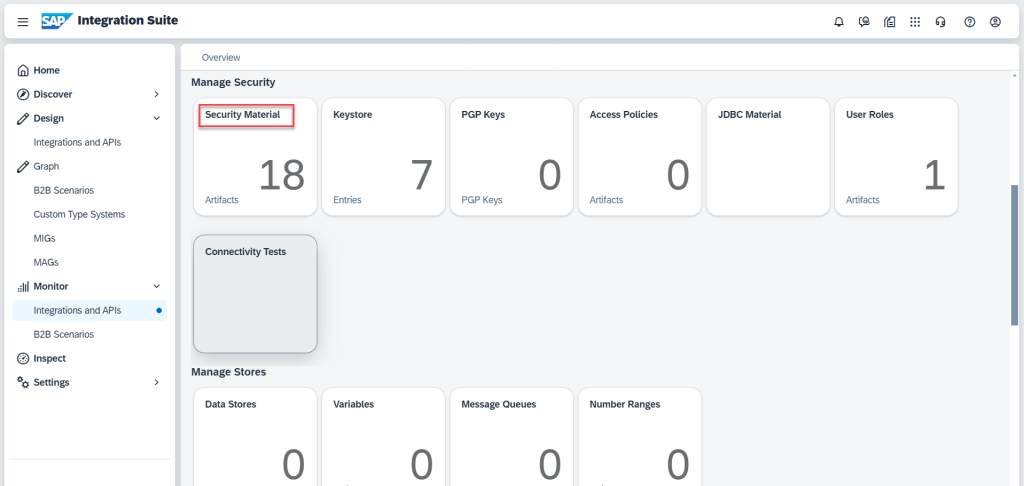Open the feedback chat icon
The width and height of the screenshot is (1024, 486).
pyautogui.click(x=864, y=21)
